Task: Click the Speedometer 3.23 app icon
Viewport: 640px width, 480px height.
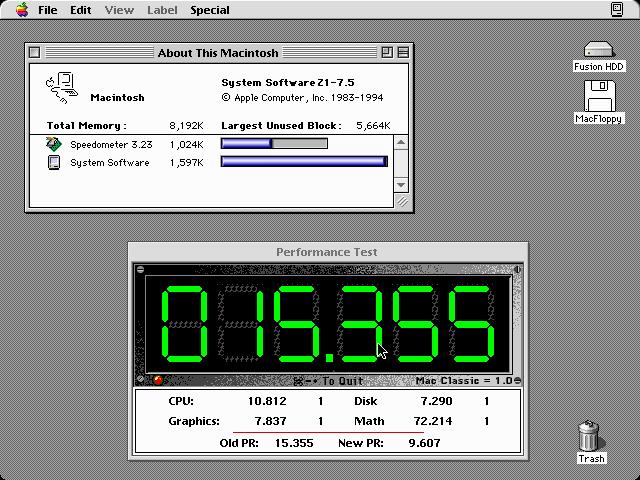Action: point(54,144)
